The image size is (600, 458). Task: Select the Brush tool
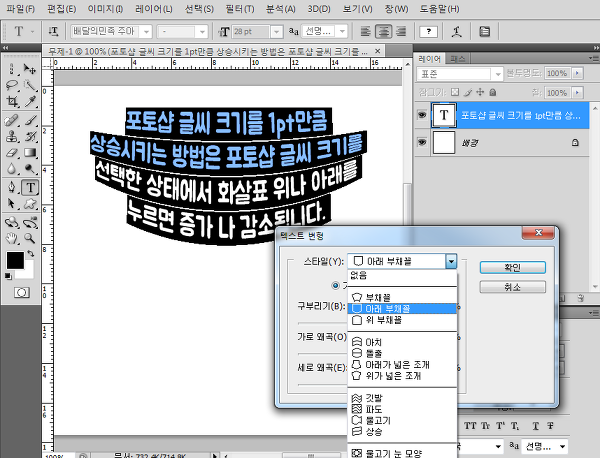click(30, 120)
